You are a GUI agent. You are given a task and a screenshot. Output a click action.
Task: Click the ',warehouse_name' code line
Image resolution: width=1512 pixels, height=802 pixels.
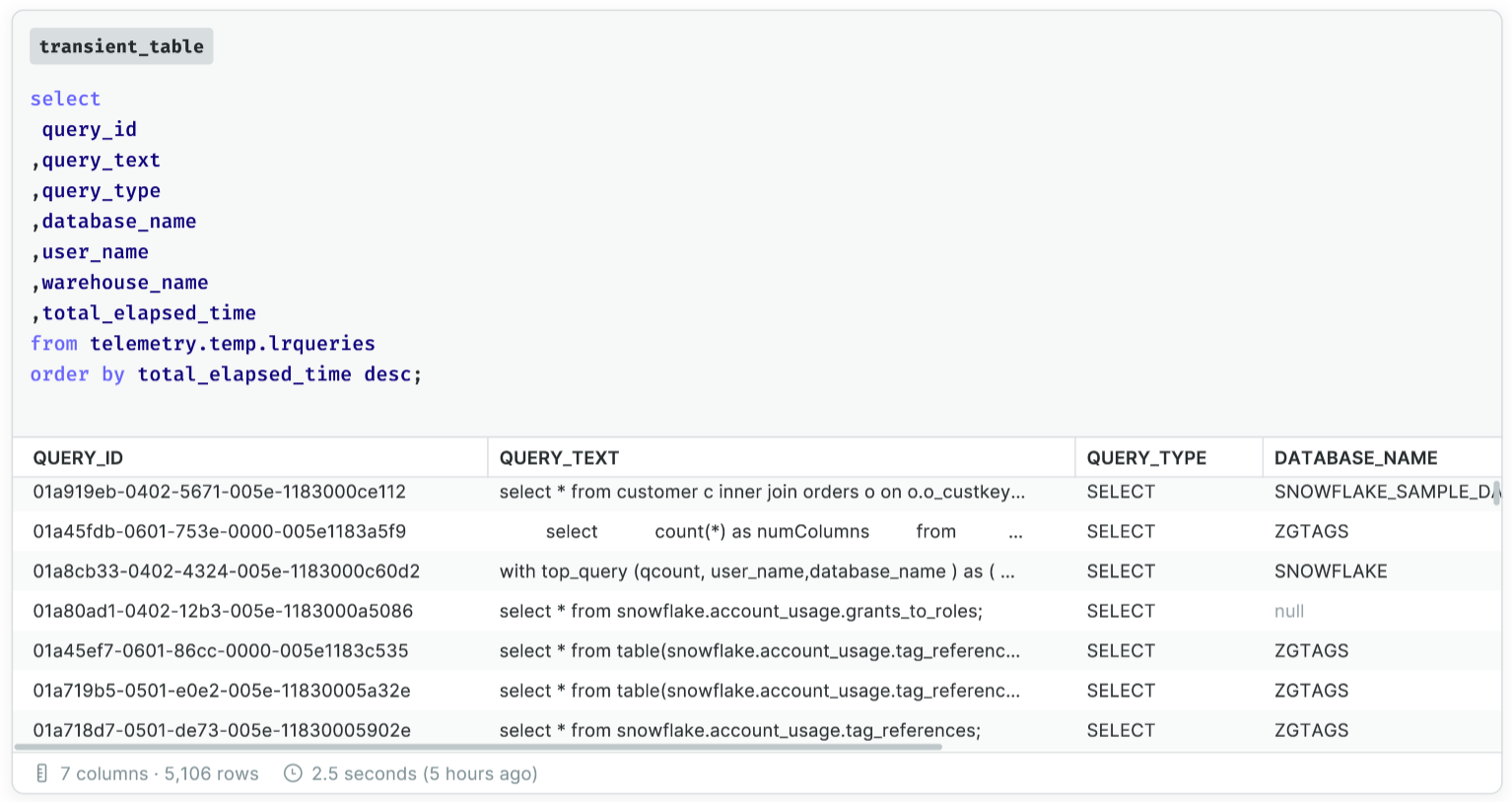click(119, 283)
